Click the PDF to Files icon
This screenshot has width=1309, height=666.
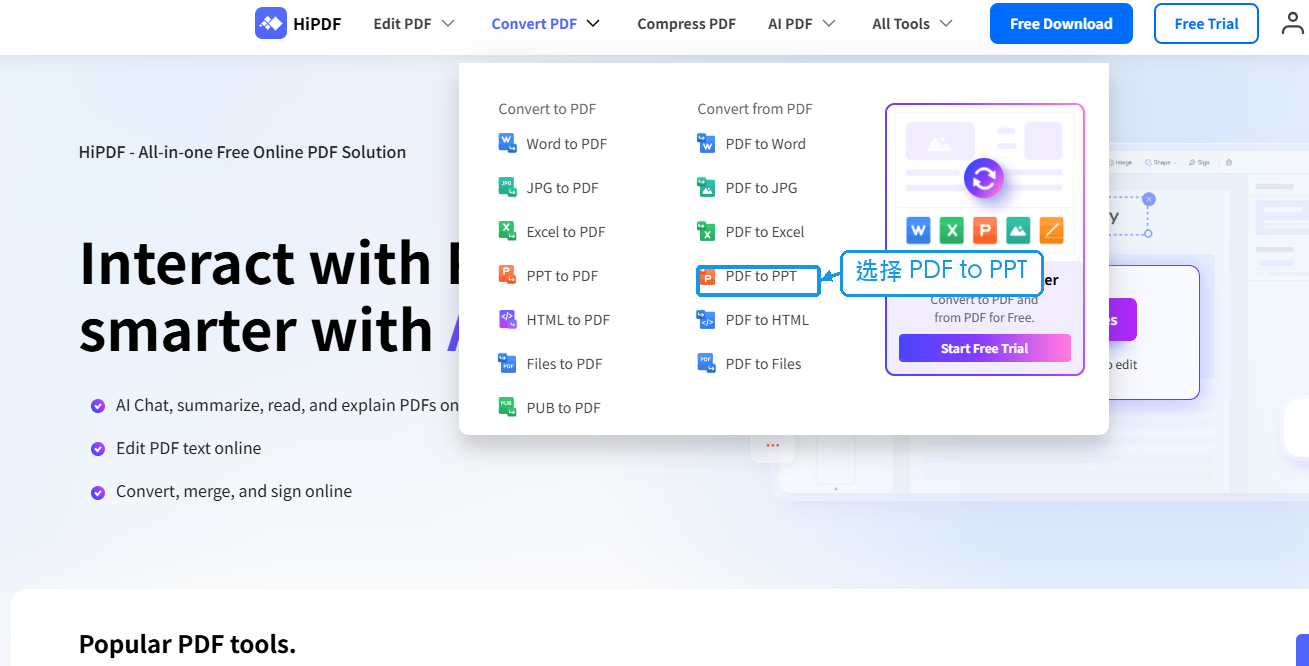pos(707,363)
